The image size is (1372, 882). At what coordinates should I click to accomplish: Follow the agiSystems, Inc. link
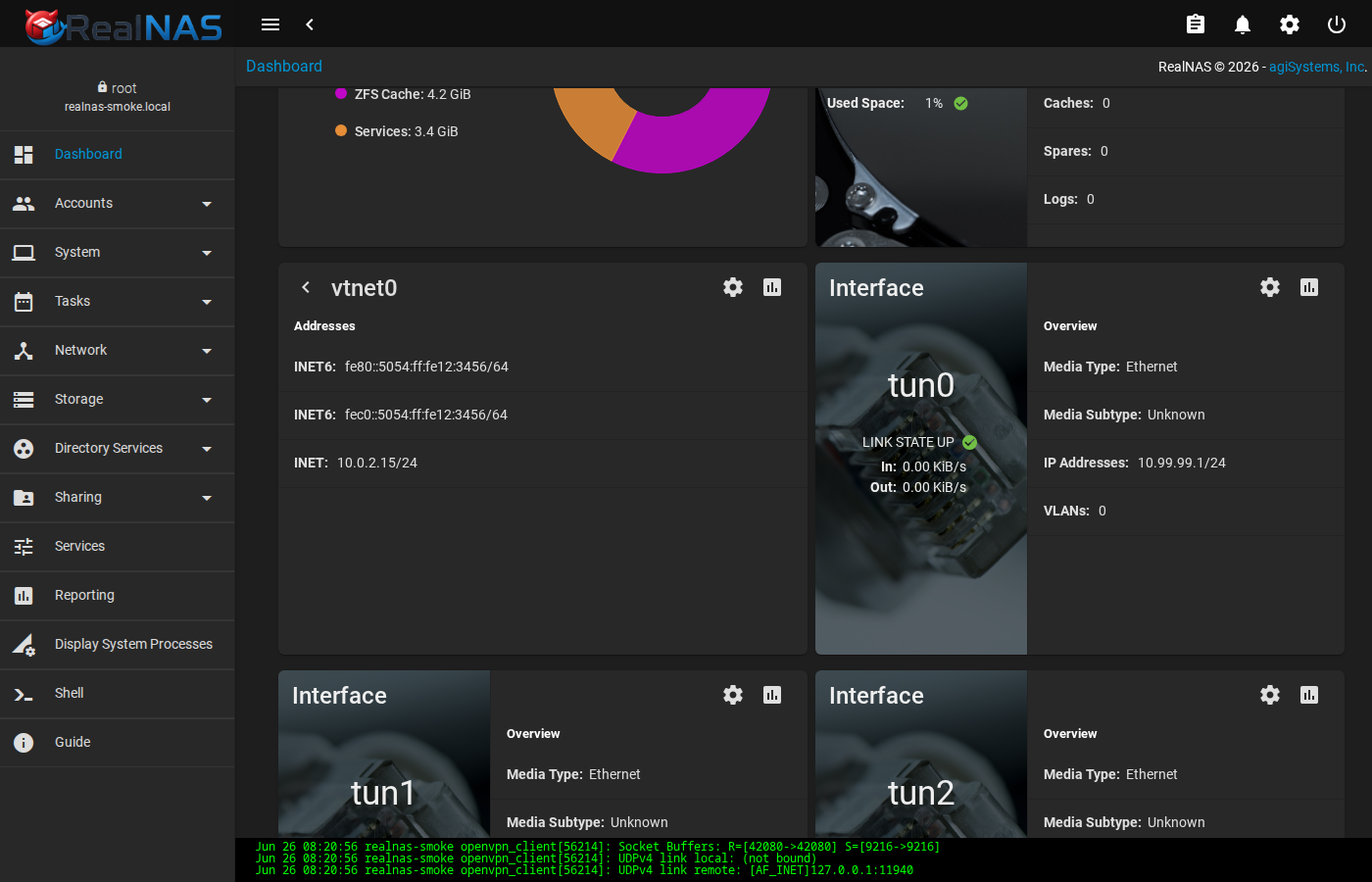click(x=1317, y=67)
